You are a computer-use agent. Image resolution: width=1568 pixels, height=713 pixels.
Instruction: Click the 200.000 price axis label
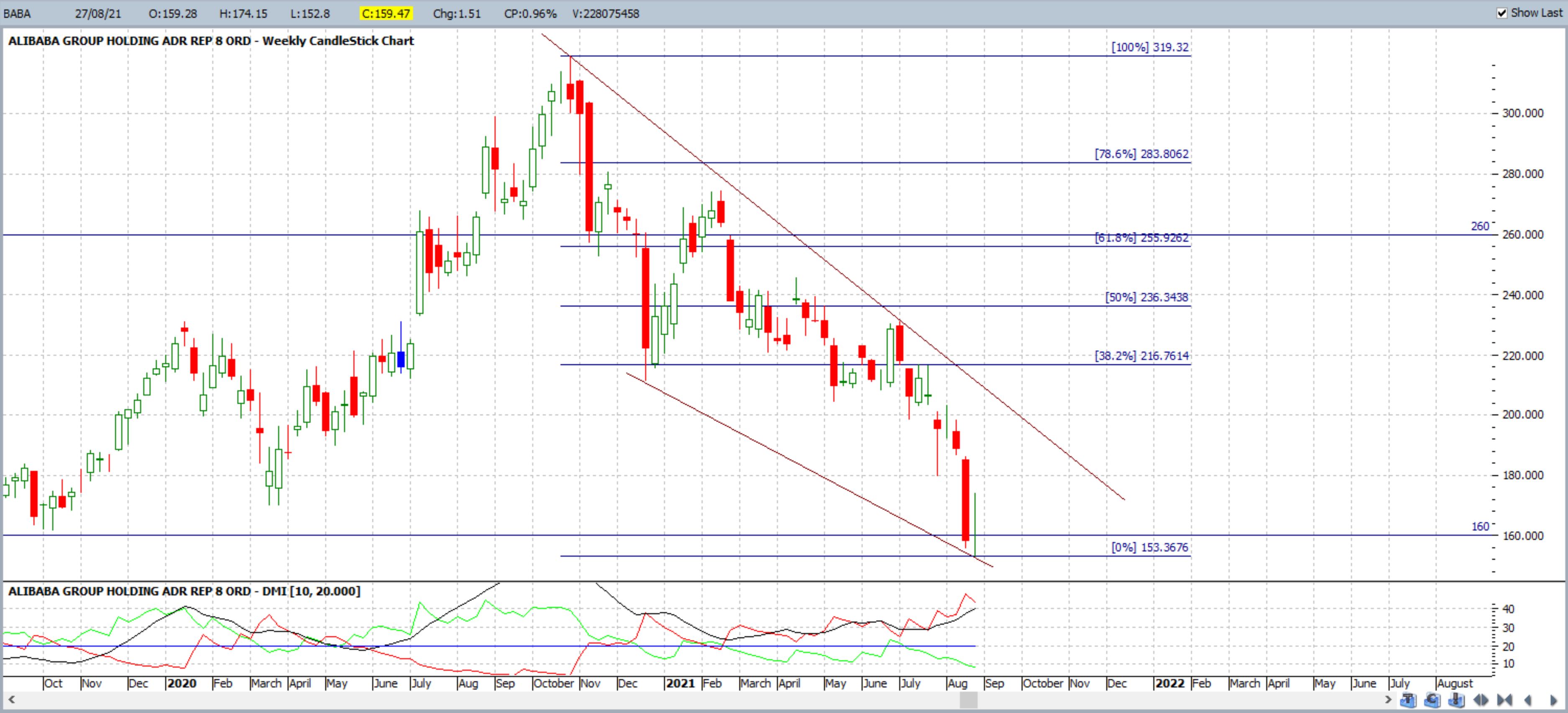tap(1523, 415)
